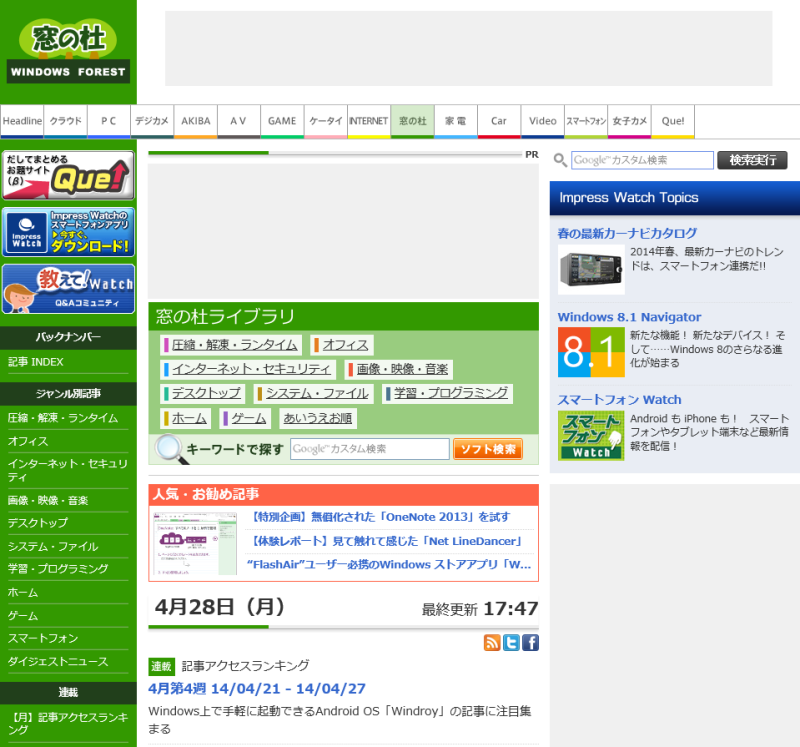Open the 教えて!Watch Q&A banner
Image resolution: width=800 pixels, height=747 pixels.
pos(68,289)
